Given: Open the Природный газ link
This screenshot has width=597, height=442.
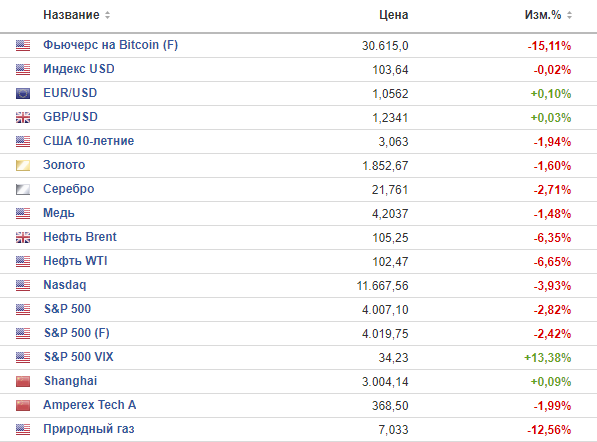Looking at the screenshot, I should click(x=89, y=429).
